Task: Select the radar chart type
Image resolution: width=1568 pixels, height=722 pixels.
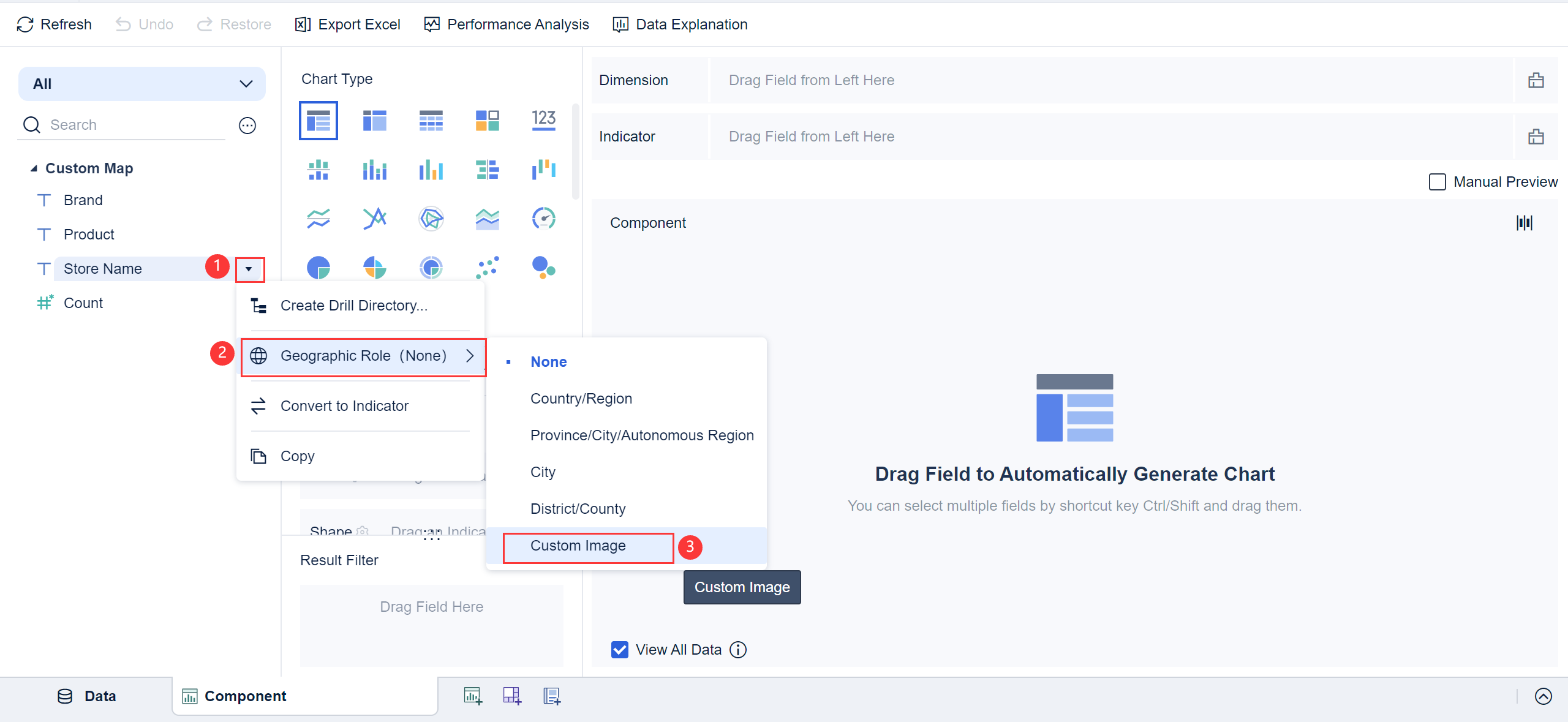Action: click(x=431, y=219)
